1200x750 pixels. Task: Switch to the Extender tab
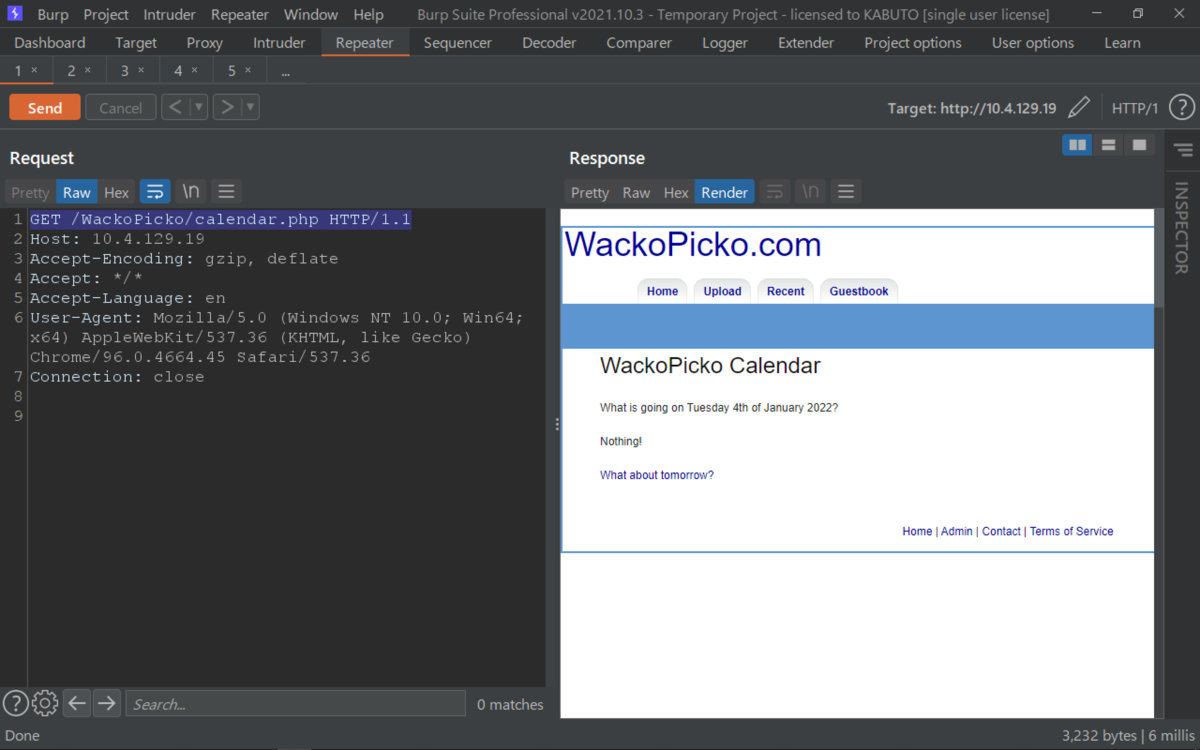point(806,43)
